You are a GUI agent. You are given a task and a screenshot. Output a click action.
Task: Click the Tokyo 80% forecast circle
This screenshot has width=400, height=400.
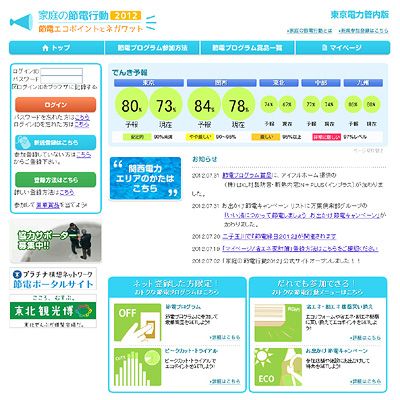131,105
